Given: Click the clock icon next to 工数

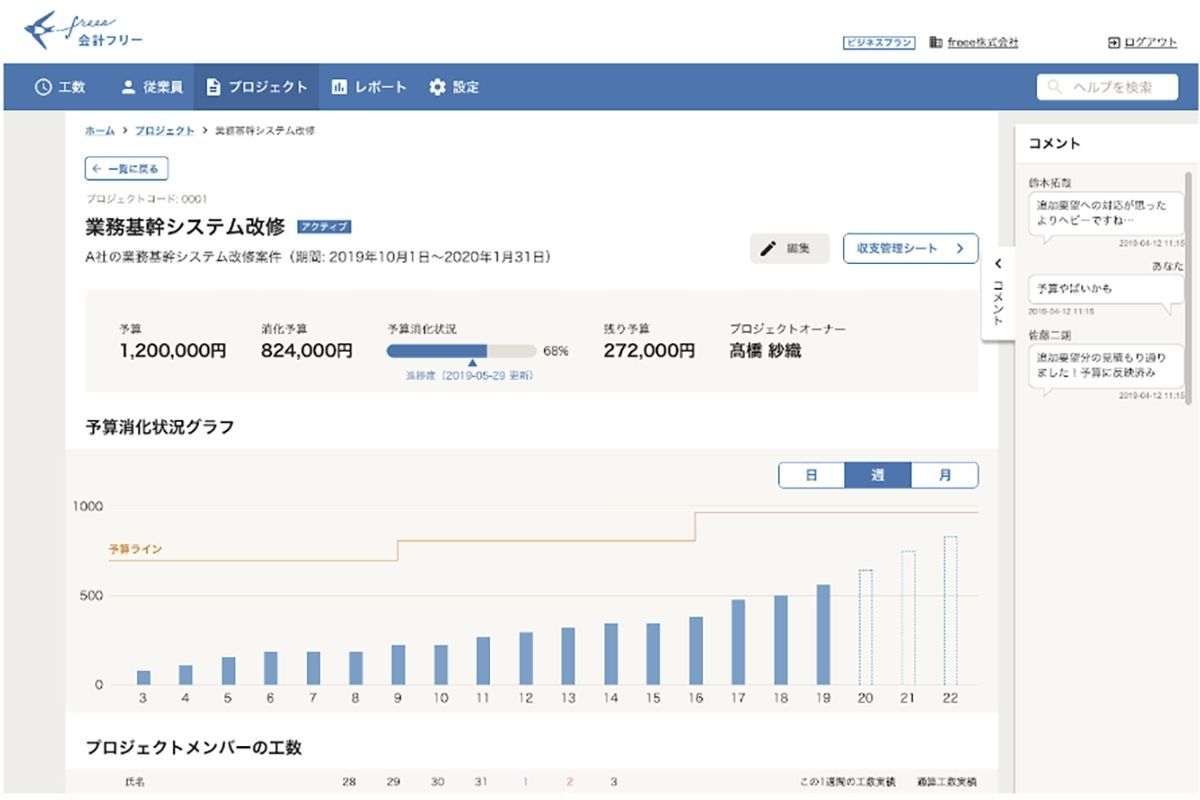Looking at the screenshot, I should (43, 87).
